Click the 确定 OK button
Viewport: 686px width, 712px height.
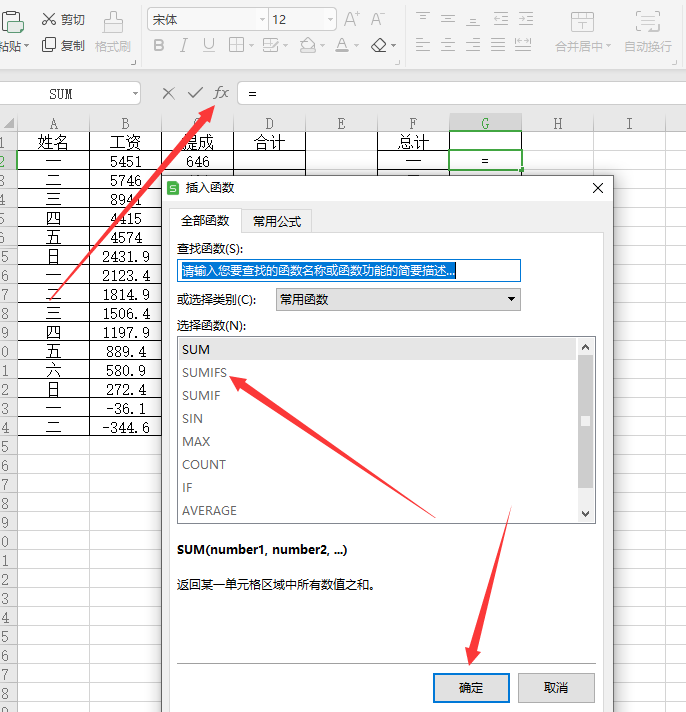pyautogui.click(x=471, y=687)
